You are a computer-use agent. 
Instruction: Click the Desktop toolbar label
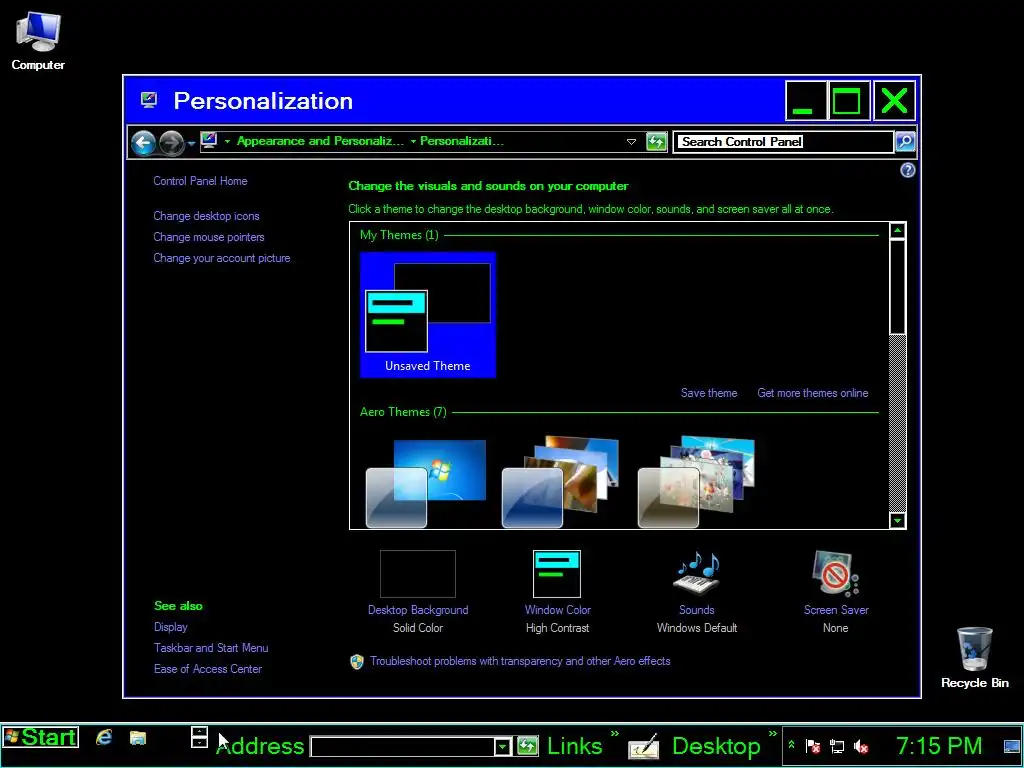coord(716,746)
